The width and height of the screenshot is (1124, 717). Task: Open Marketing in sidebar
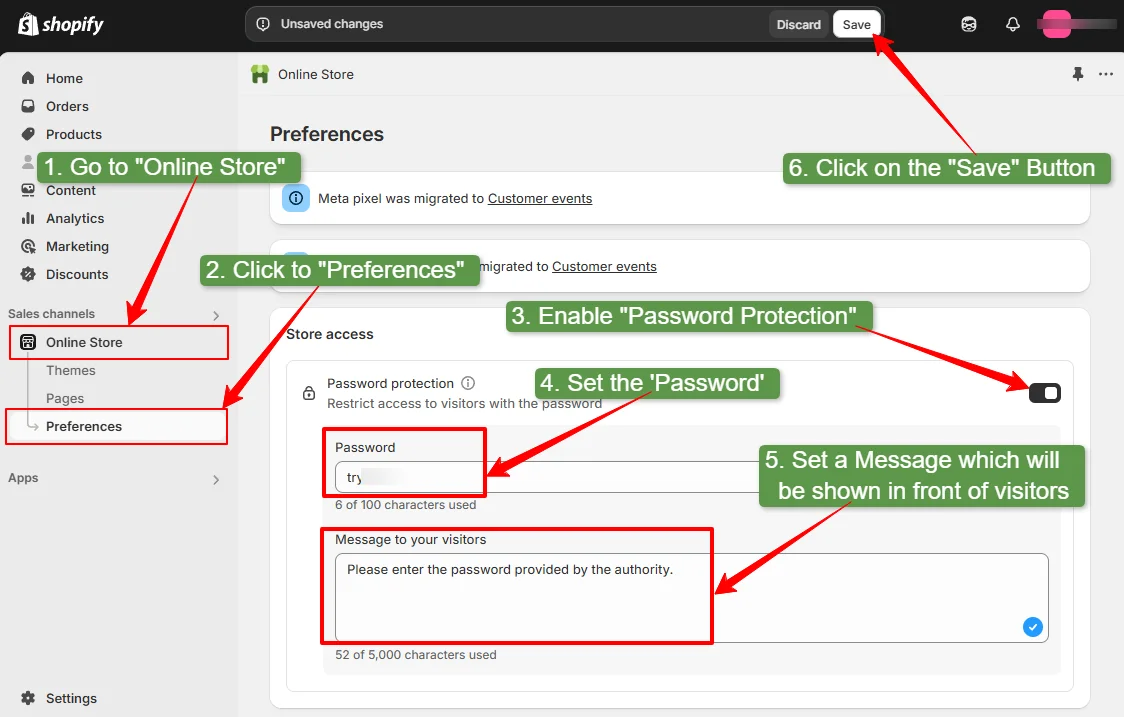(x=77, y=246)
